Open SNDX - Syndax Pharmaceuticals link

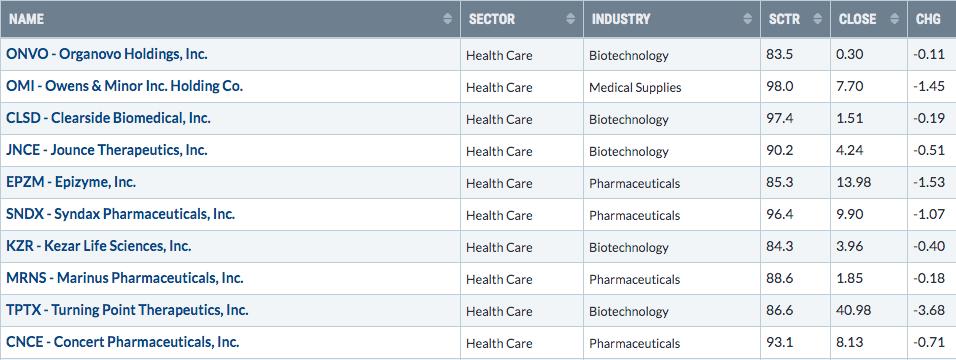(121, 214)
